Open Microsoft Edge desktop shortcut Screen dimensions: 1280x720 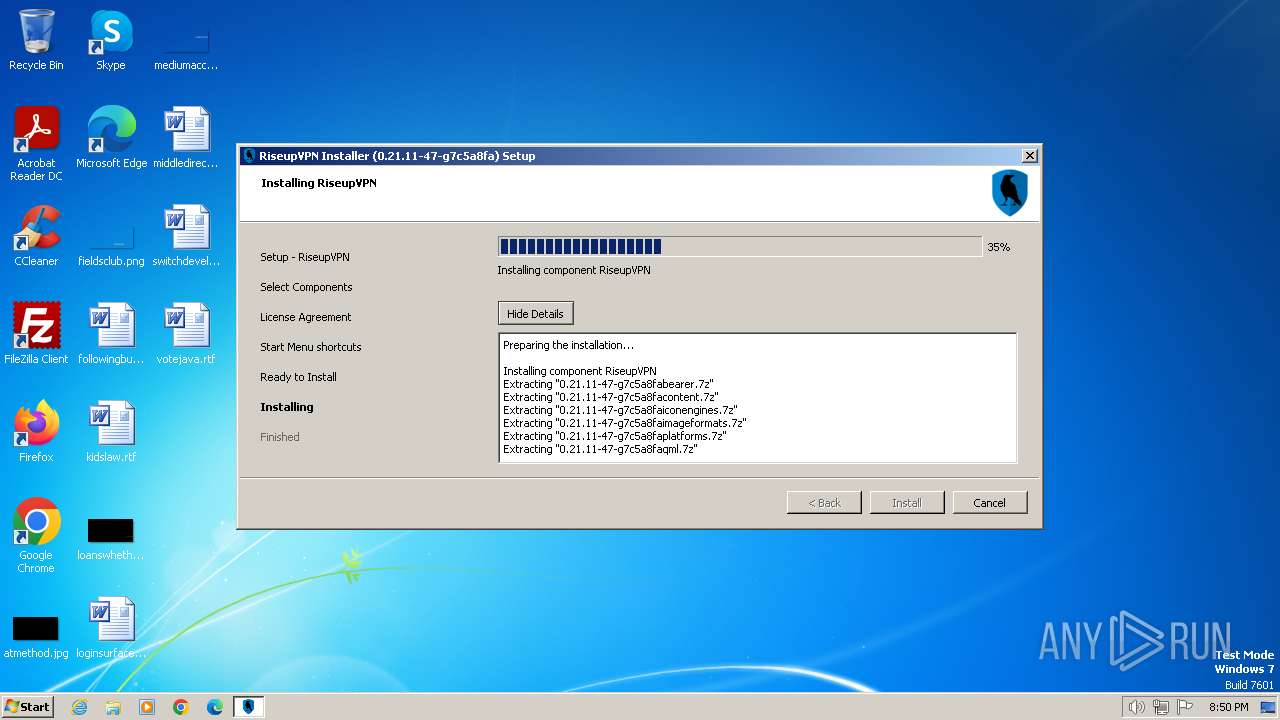pos(111,138)
